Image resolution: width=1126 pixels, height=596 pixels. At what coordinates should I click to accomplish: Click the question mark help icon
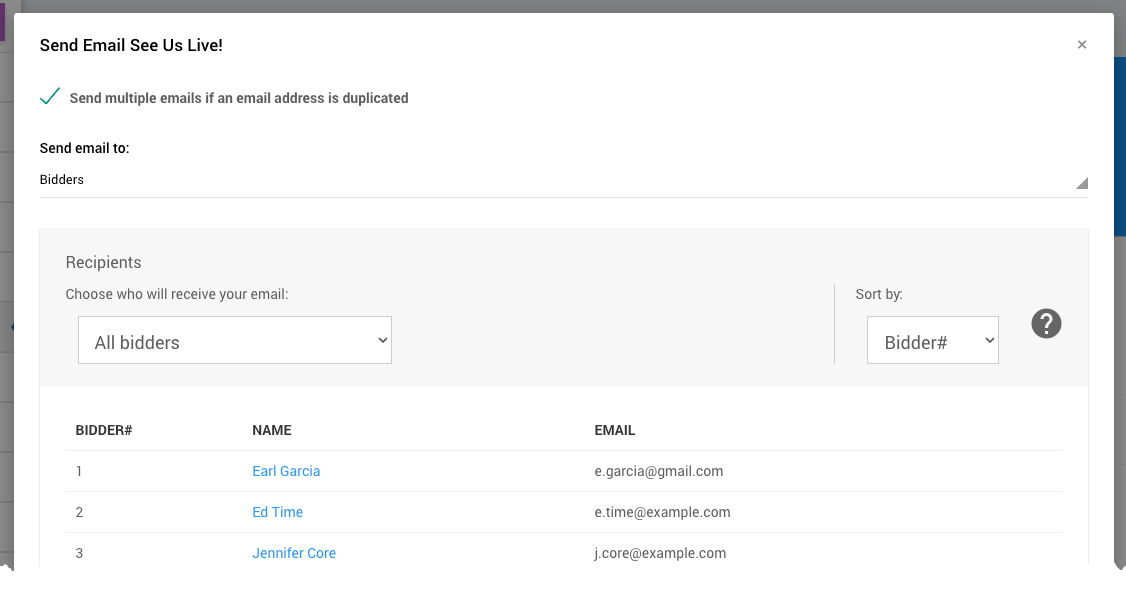tap(1046, 324)
